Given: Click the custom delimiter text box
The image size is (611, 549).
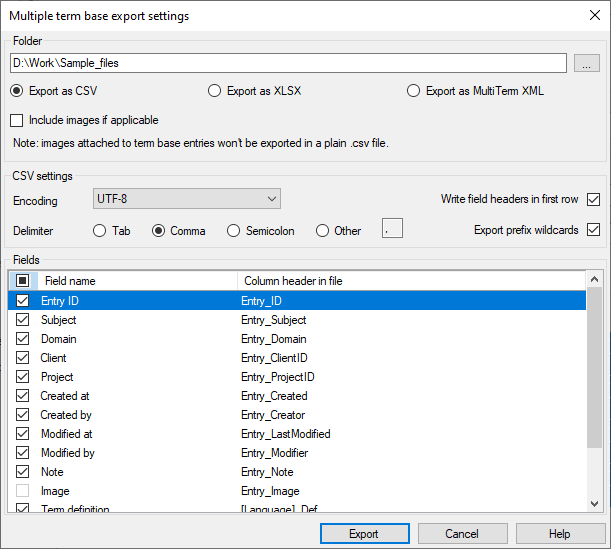Looking at the screenshot, I should pos(392,230).
